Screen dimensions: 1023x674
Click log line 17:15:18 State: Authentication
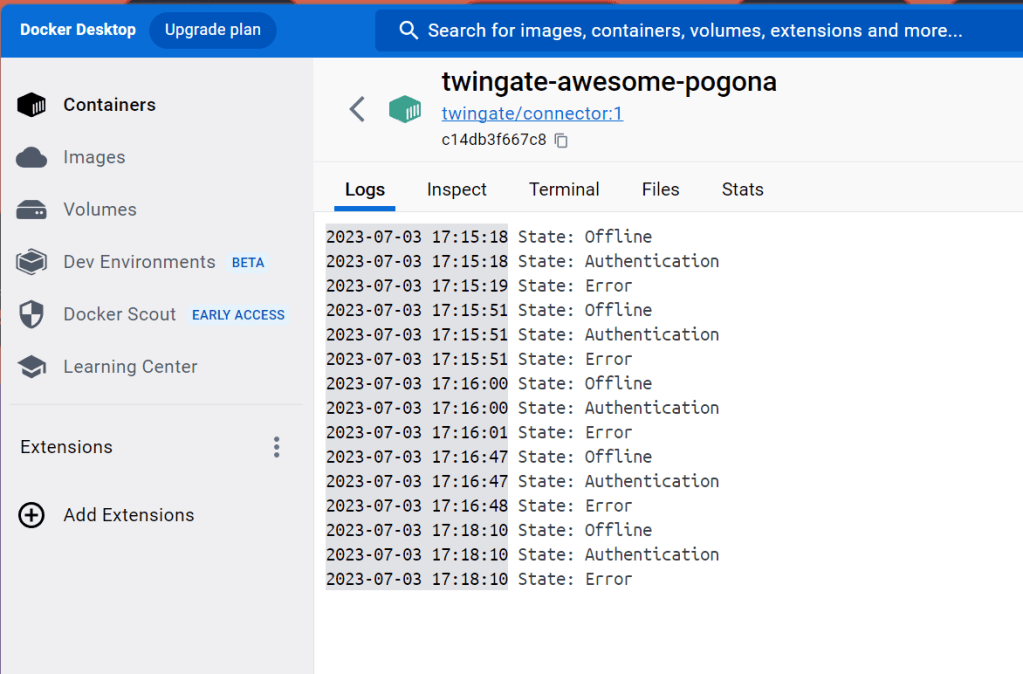coord(522,261)
